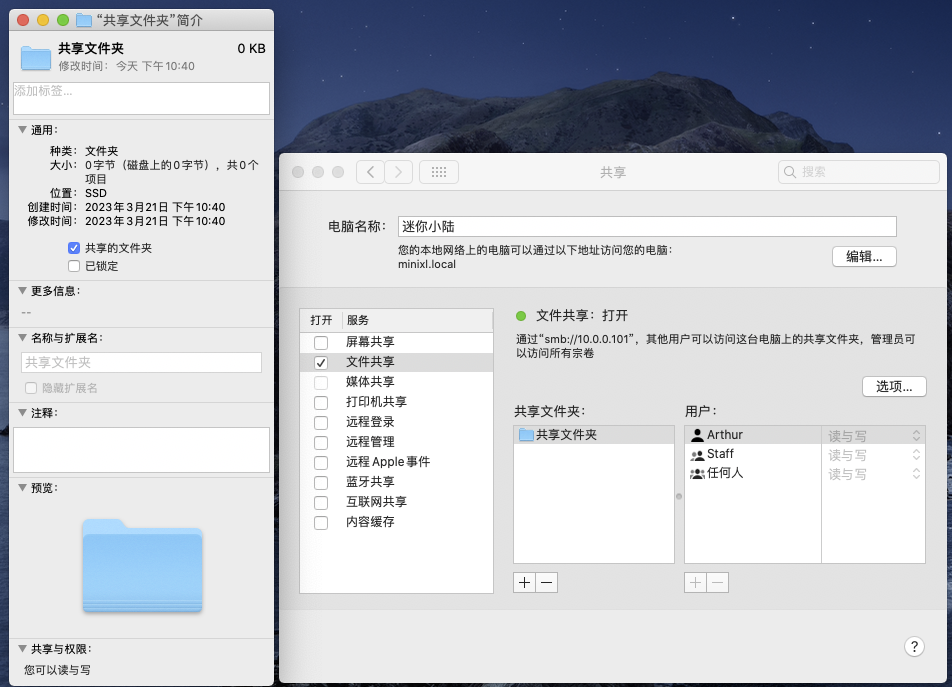The width and height of the screenshot is (952, 687).
Task: Click the forward arrow in Sharing toolbar
Action: (399, 172)
